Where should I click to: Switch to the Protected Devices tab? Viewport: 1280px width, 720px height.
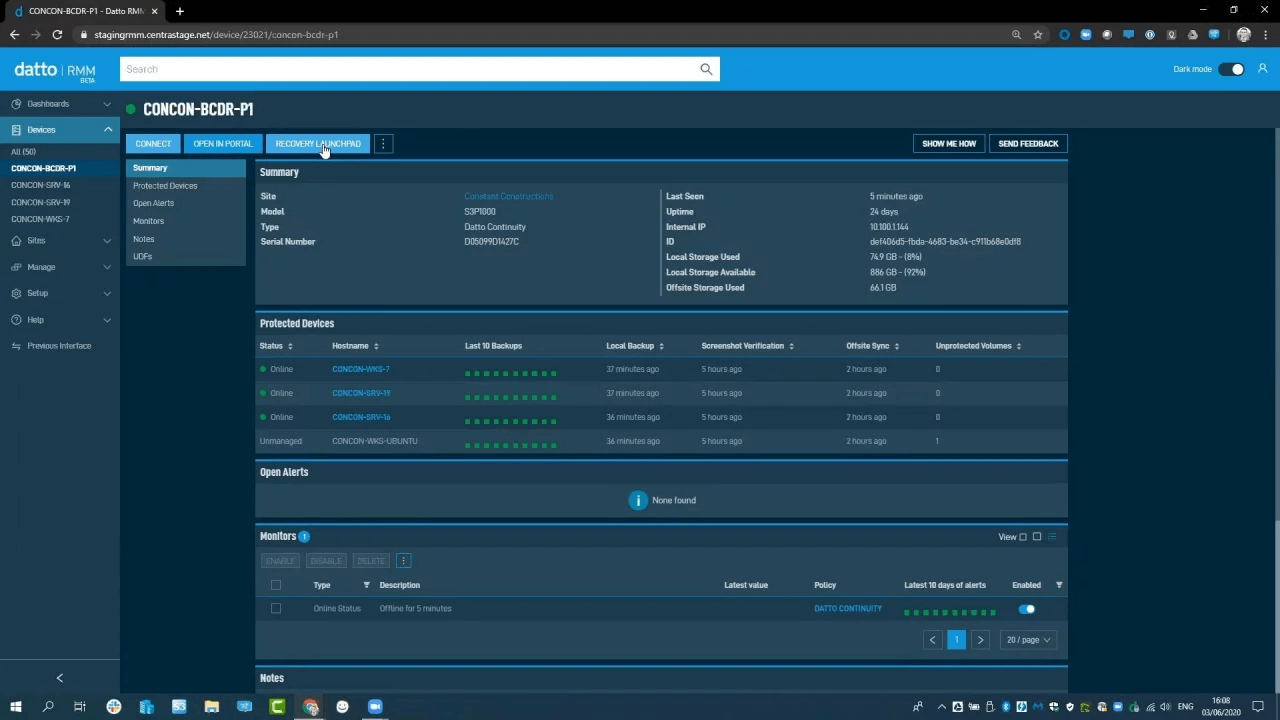(165, 185)
